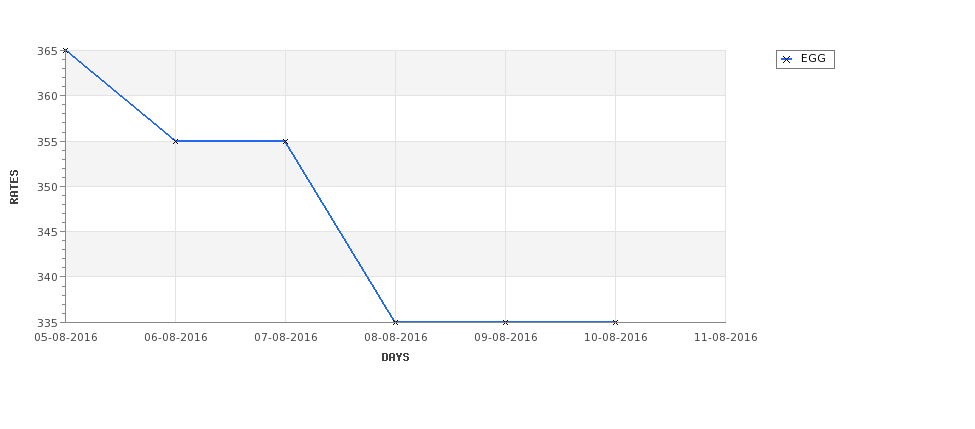
Task: Click the 06-08-2016 x-axis label
Action: 176,337
